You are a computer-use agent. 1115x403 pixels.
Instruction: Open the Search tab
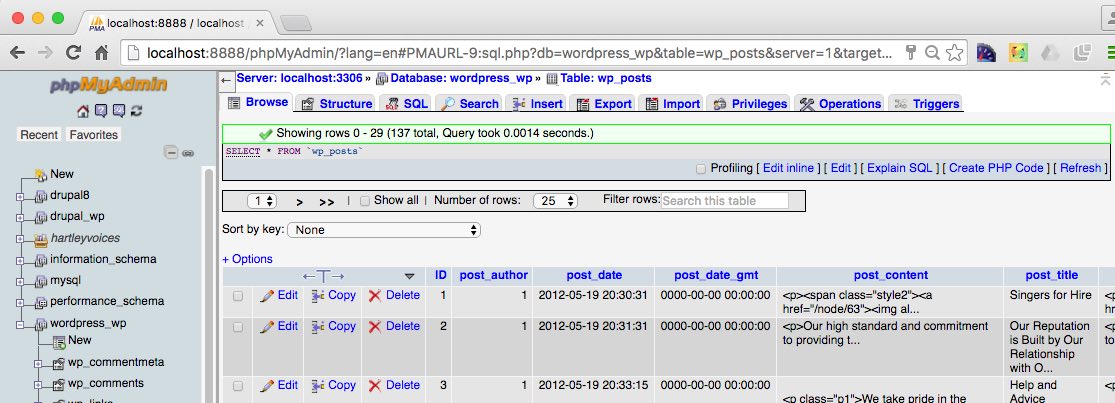pyautogui.click(x=469, y=104)
